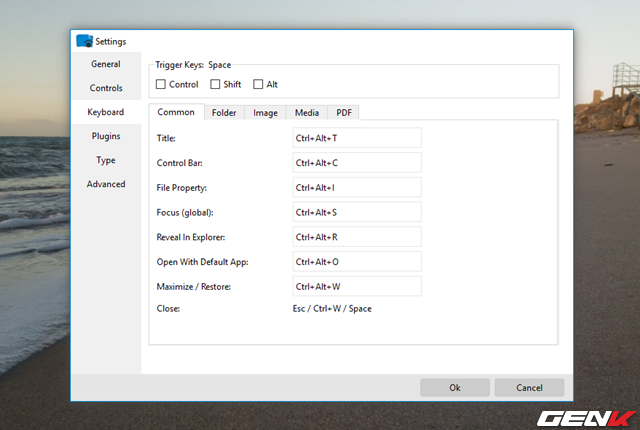Switch to the Folder shortcuts tab
The width and height of the screenshot is (640, 430).
[x=224, y=113]
